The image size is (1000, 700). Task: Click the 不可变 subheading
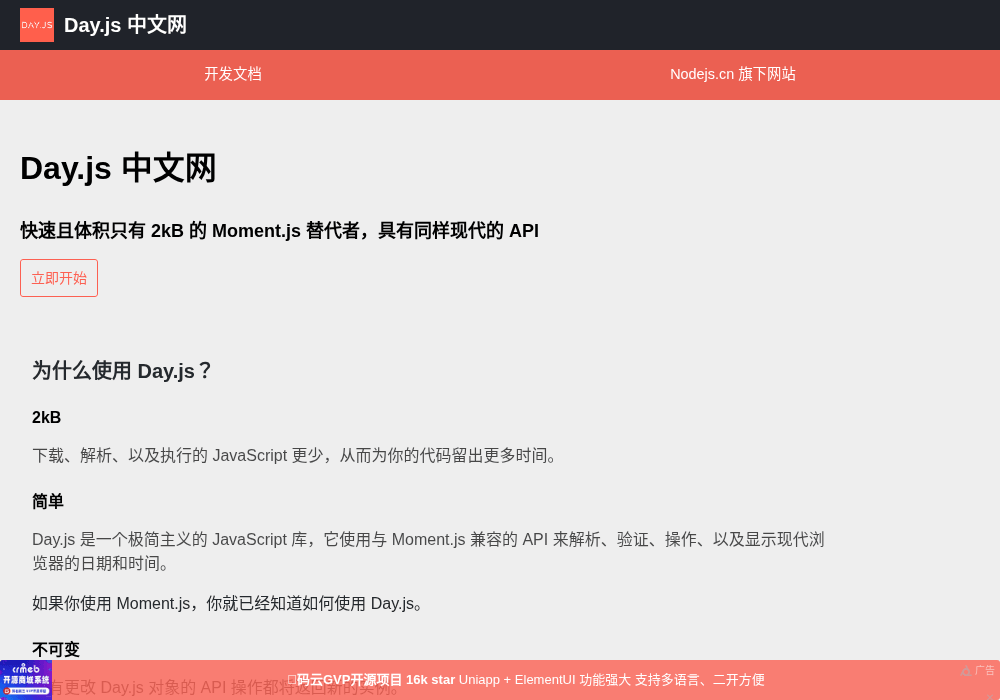click(56, 650)
